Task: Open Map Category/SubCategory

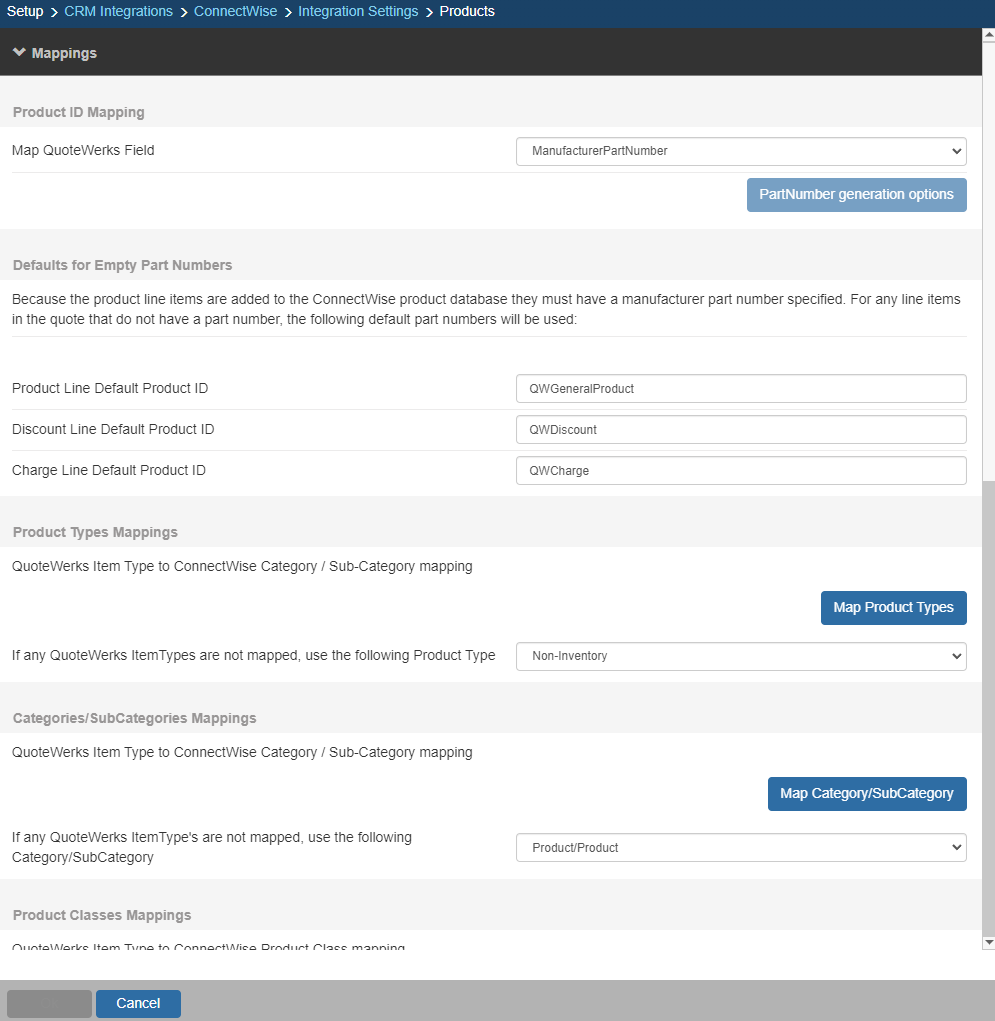Action: pyautogui.click(x=866, y=793)
